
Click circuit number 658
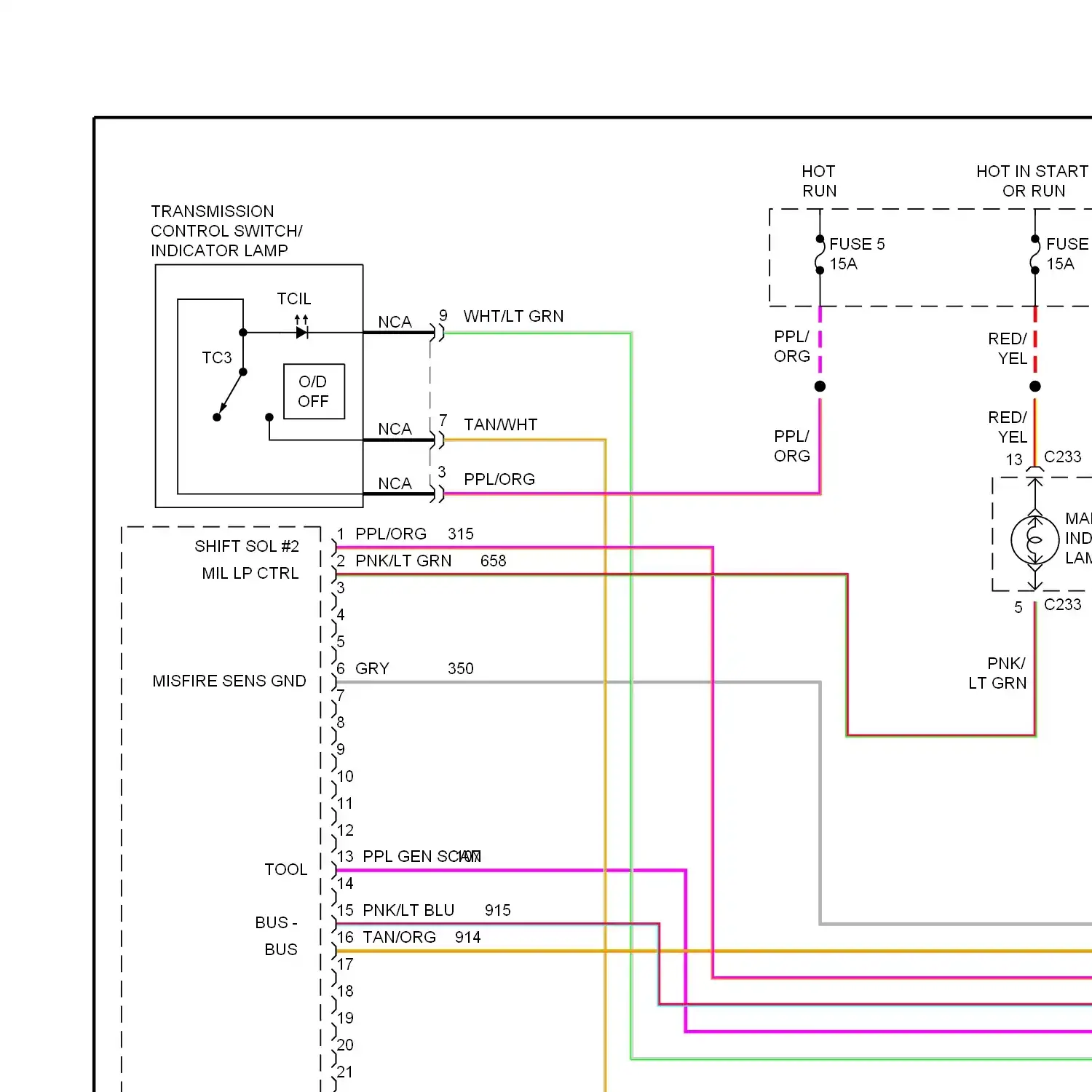494,561
